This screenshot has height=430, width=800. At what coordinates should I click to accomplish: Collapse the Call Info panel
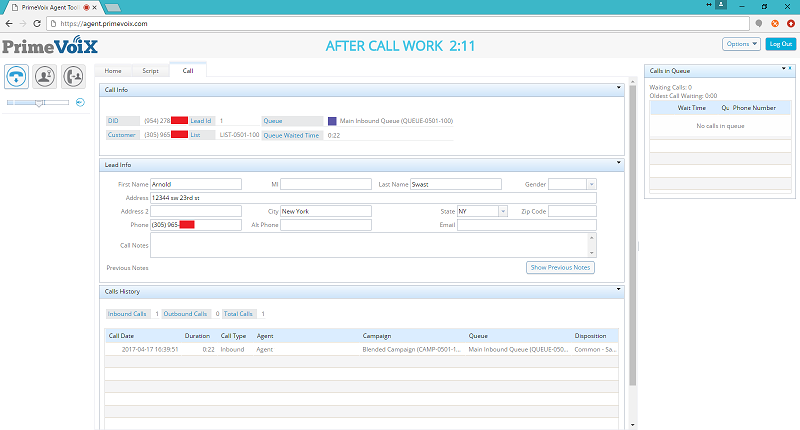pos(618,88)
